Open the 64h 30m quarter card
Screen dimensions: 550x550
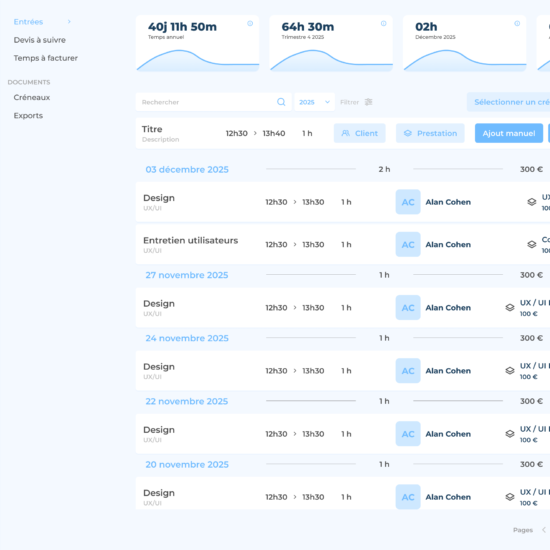click(x=331, y=43)
